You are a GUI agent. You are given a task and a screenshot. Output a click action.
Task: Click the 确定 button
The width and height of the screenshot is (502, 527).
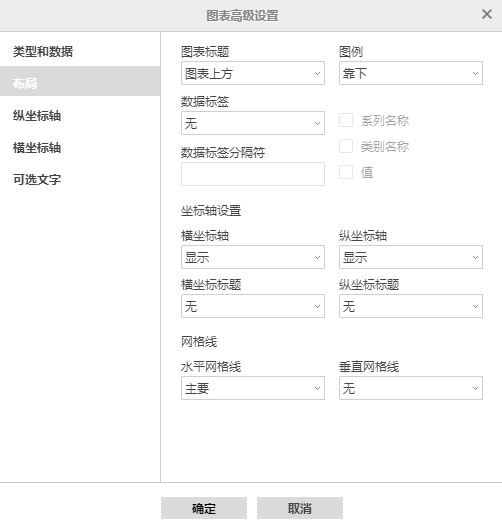click(204, 508)
